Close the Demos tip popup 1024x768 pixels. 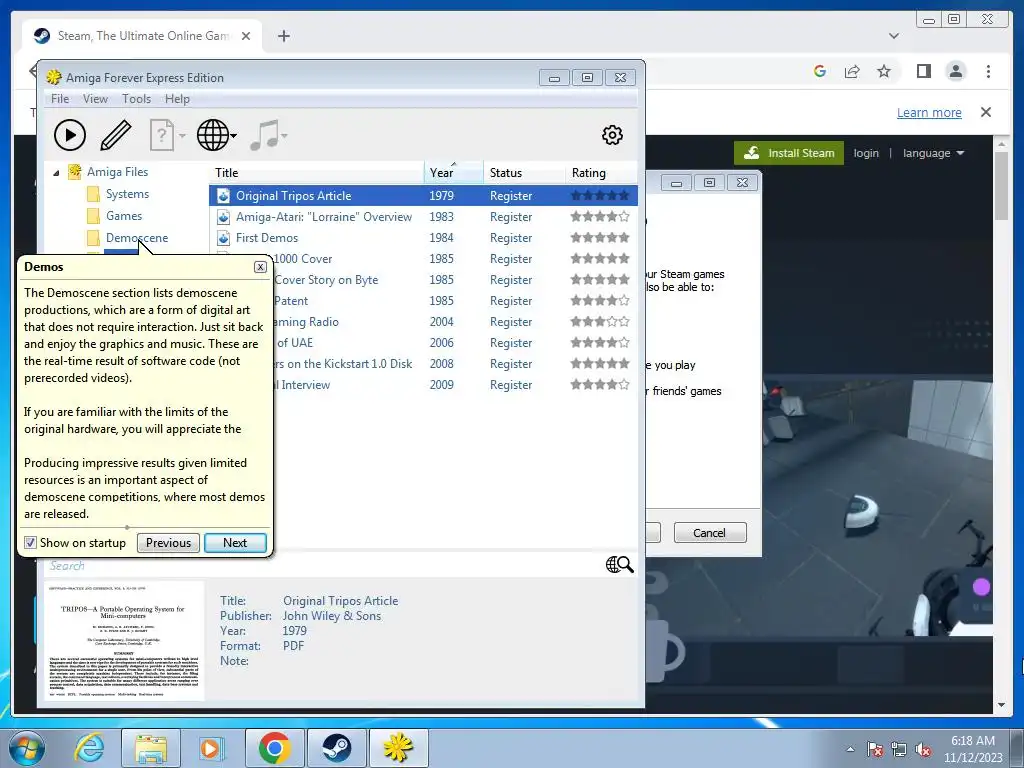[260, 267]
